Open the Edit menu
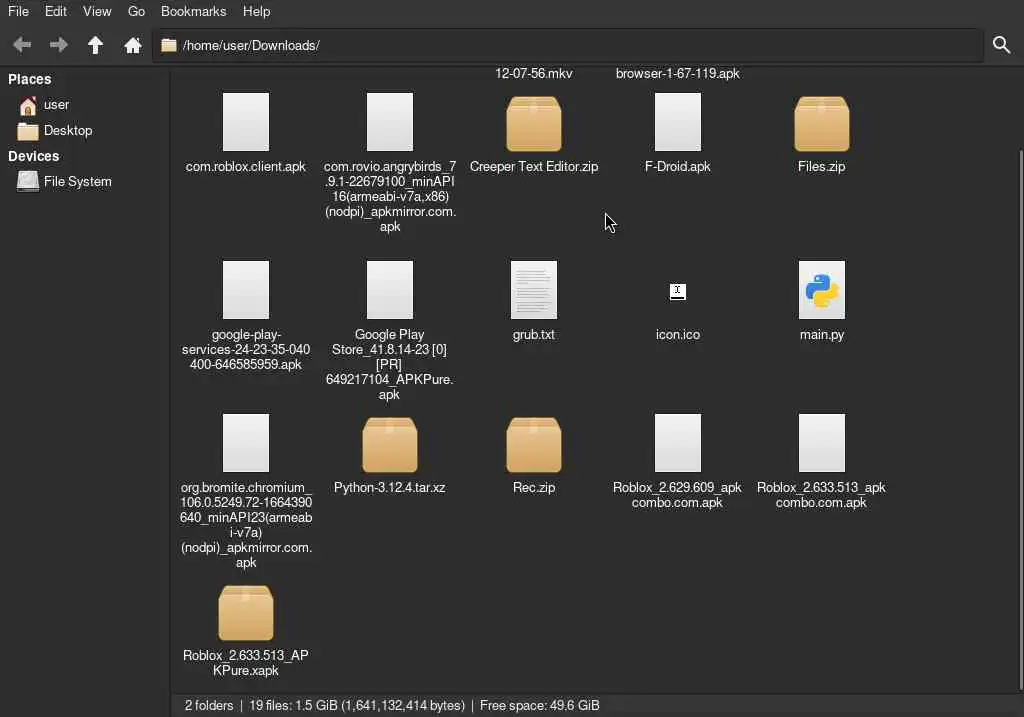1024x717 pixels. (56, 11)
